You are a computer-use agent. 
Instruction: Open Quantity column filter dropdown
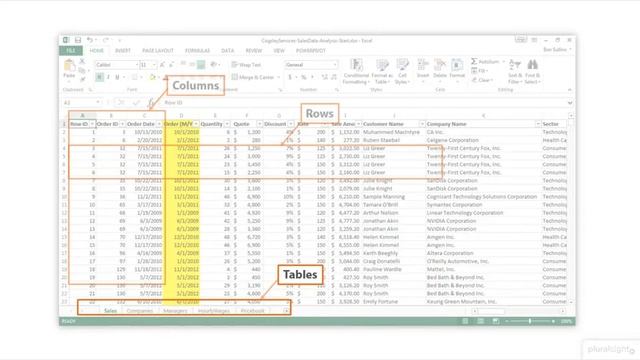[227, 124]
